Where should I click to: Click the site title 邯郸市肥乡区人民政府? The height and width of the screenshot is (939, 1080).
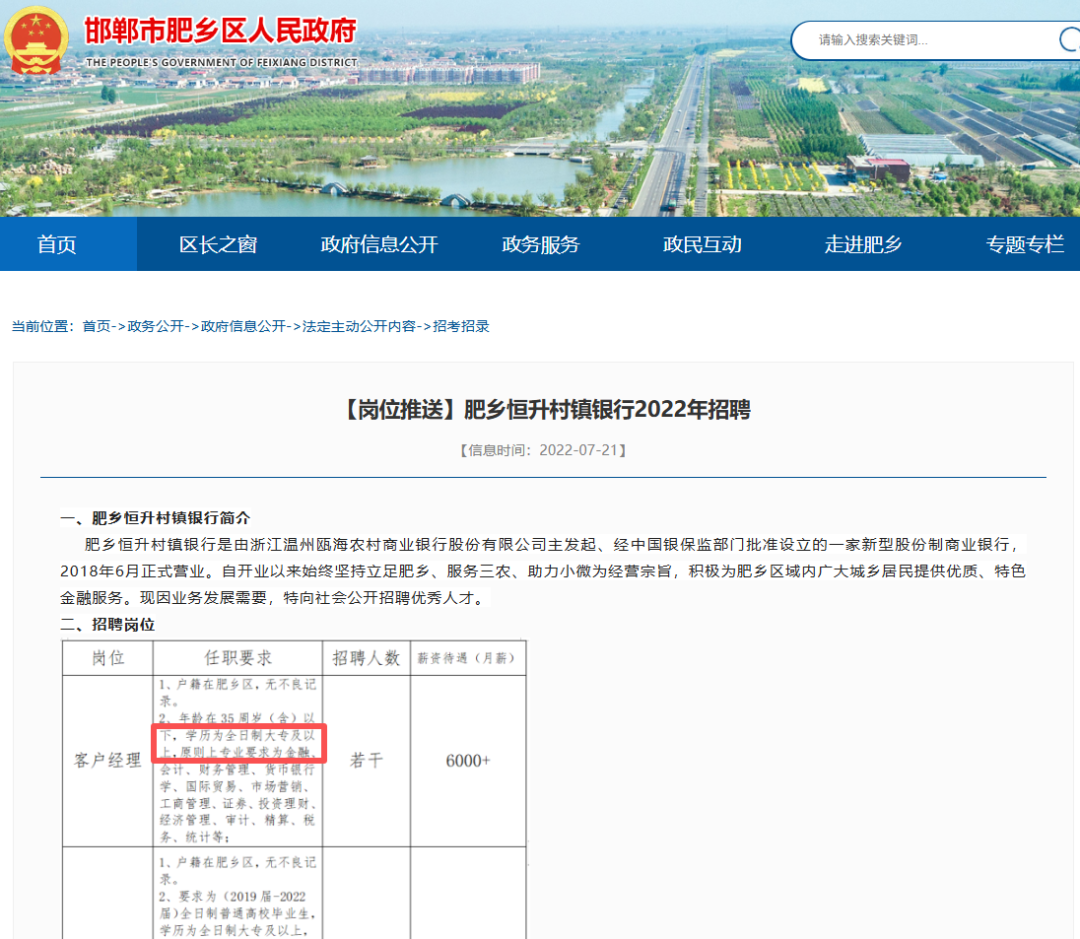pyautogui.click(x=220, y=31)
